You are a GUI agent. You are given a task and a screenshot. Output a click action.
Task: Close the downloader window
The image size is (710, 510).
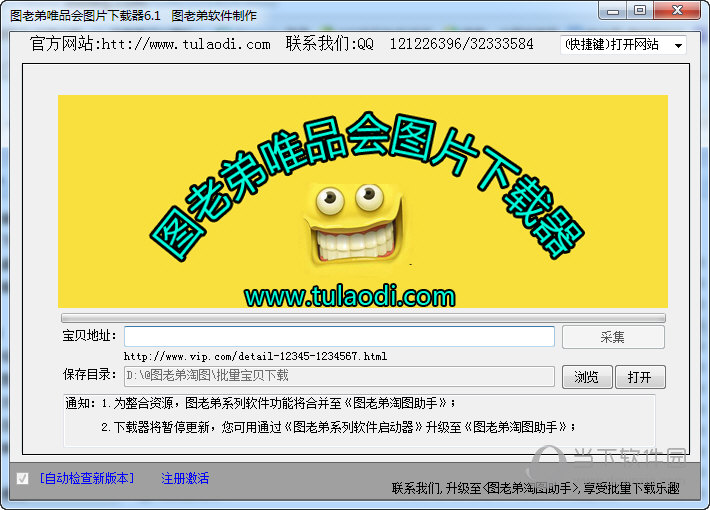tap(677, 10)
